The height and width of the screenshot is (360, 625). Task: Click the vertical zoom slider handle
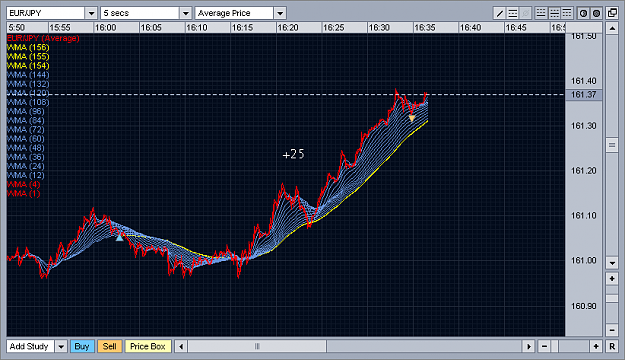click(x=612, y=299)
